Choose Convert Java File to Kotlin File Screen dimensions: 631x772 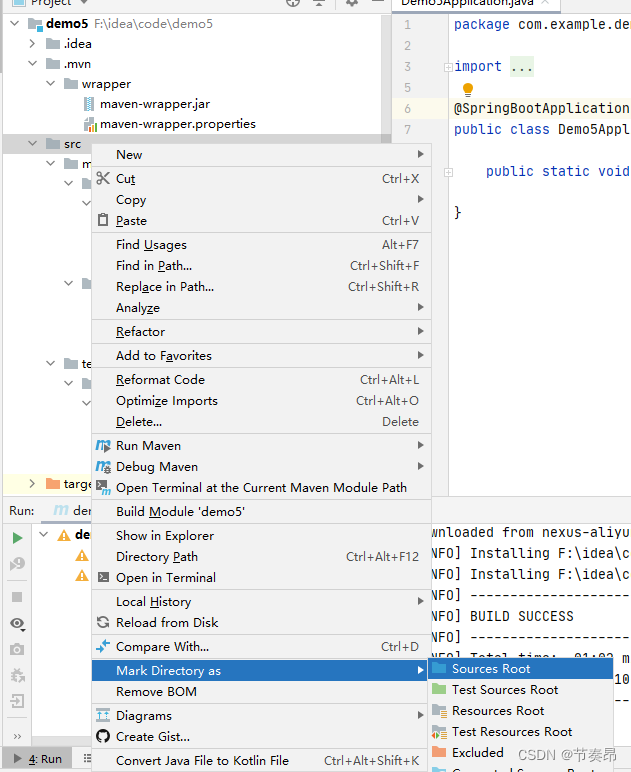pos(259,761)
